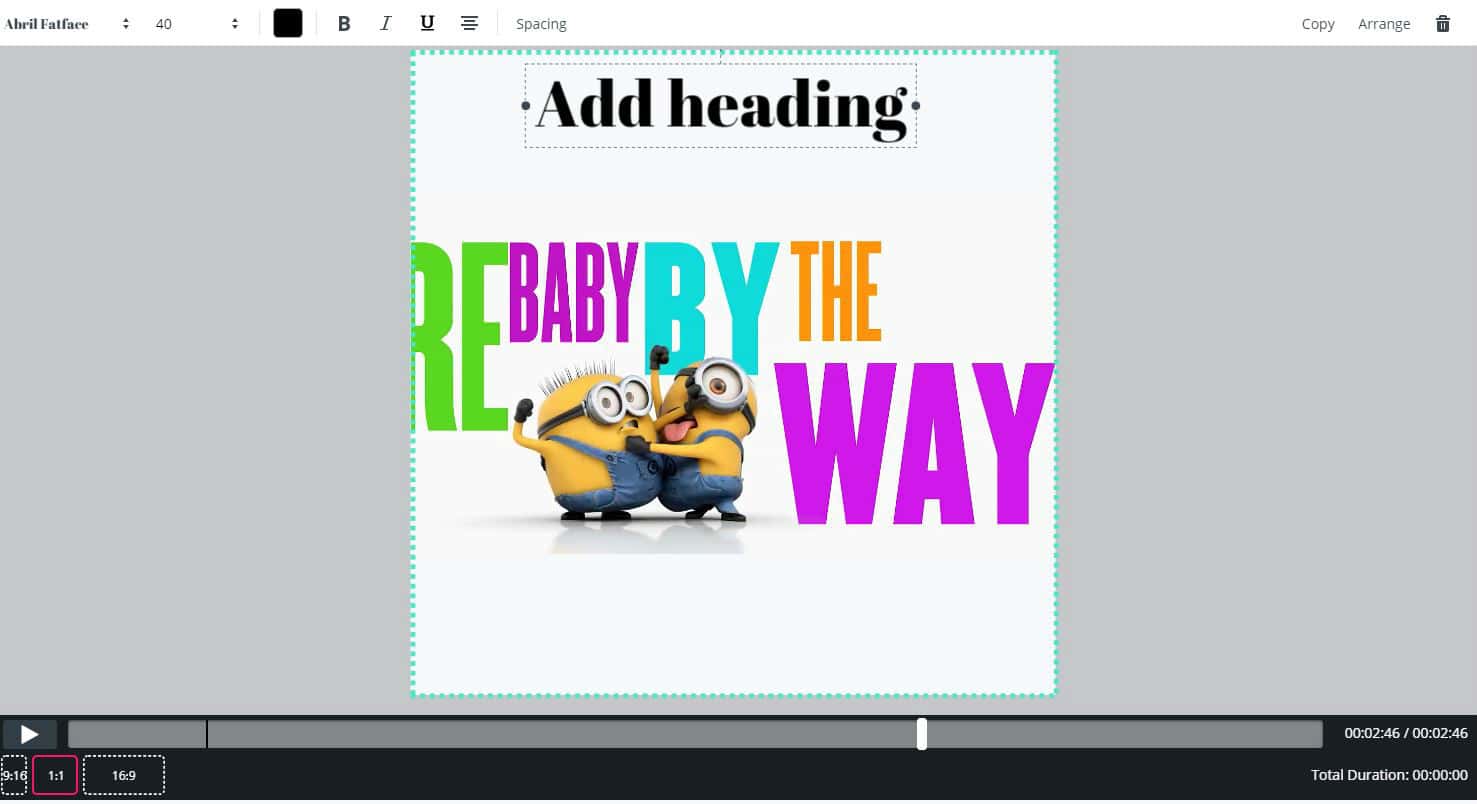Delete the selected element with the trash icon

(x=1443, y=23)
